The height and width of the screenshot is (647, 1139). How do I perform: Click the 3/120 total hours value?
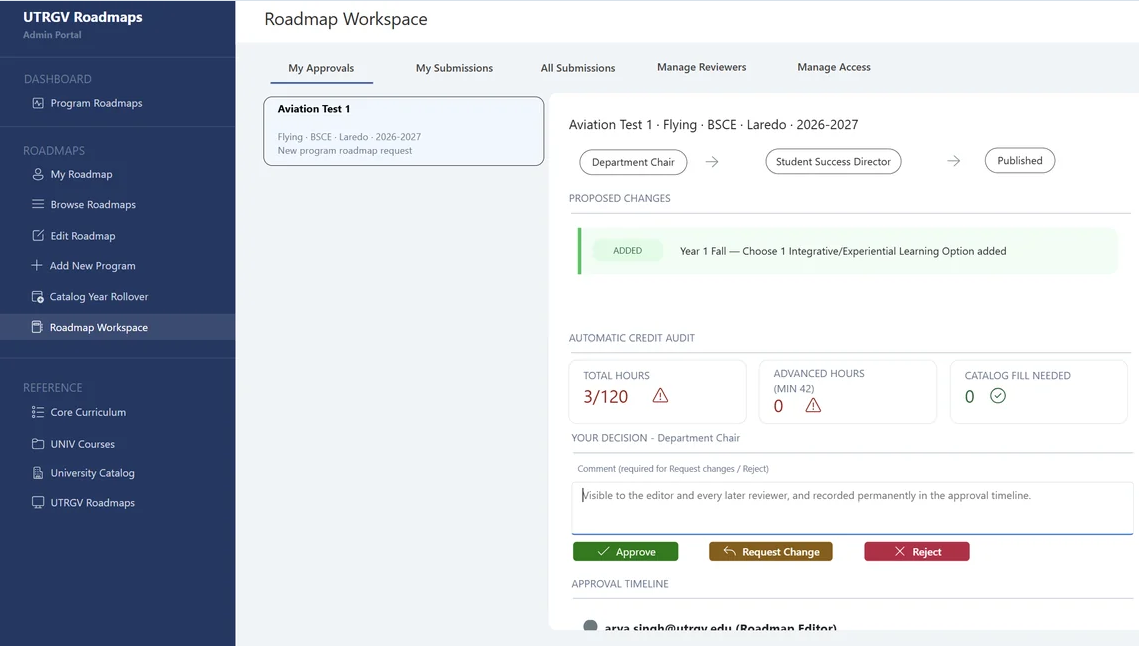[x=605, y=396]
